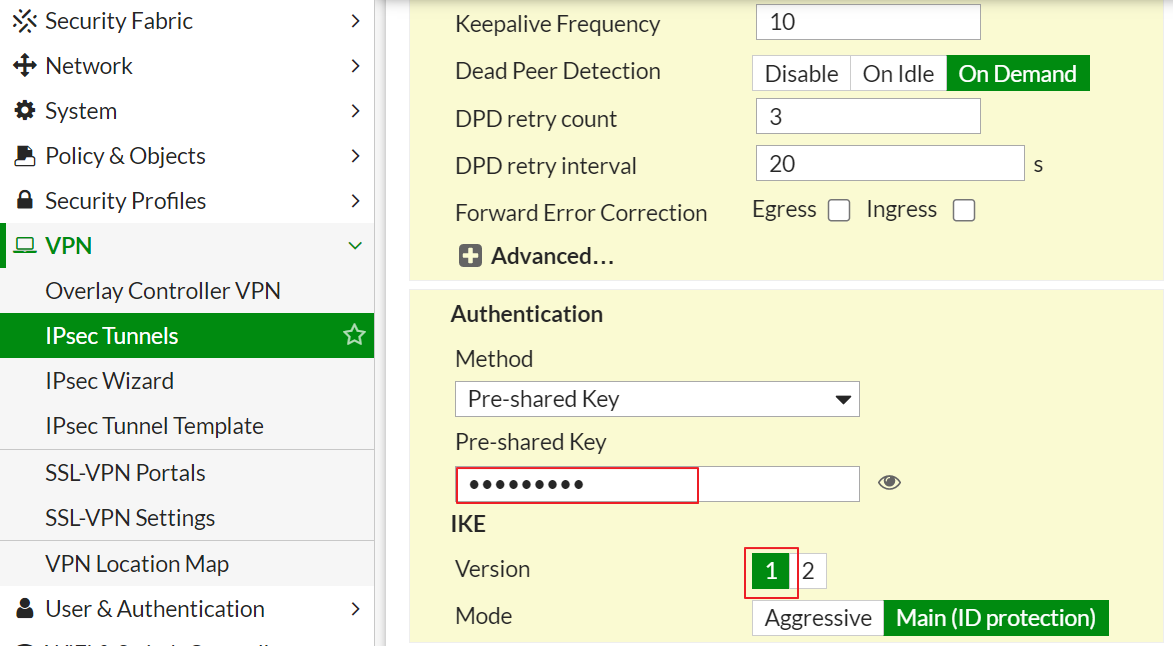Click the System gear icon
The image size is (1173, 646).
[x=24, y=111]
